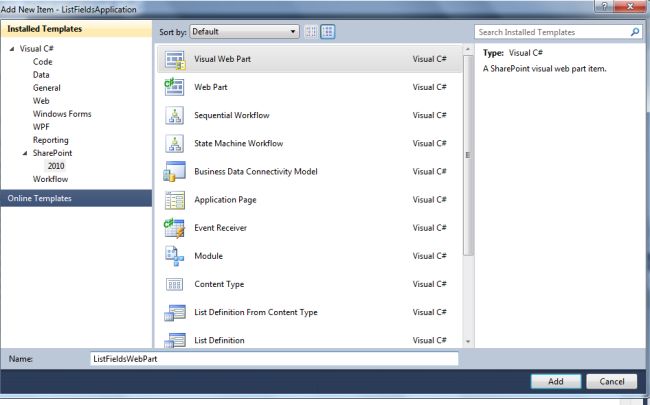The image size is (650, 405).
Task: Click the Content Type template icon
Action: tap(175, 285)
